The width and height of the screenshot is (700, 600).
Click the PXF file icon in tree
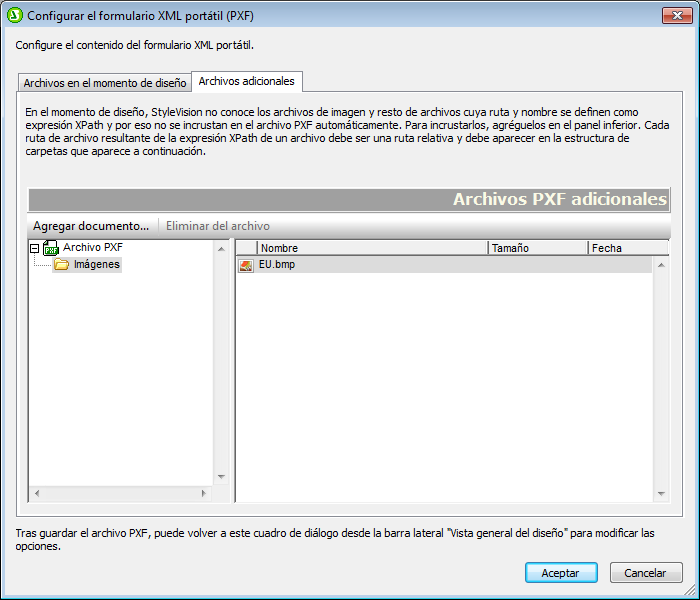click(x=51, y=248)
